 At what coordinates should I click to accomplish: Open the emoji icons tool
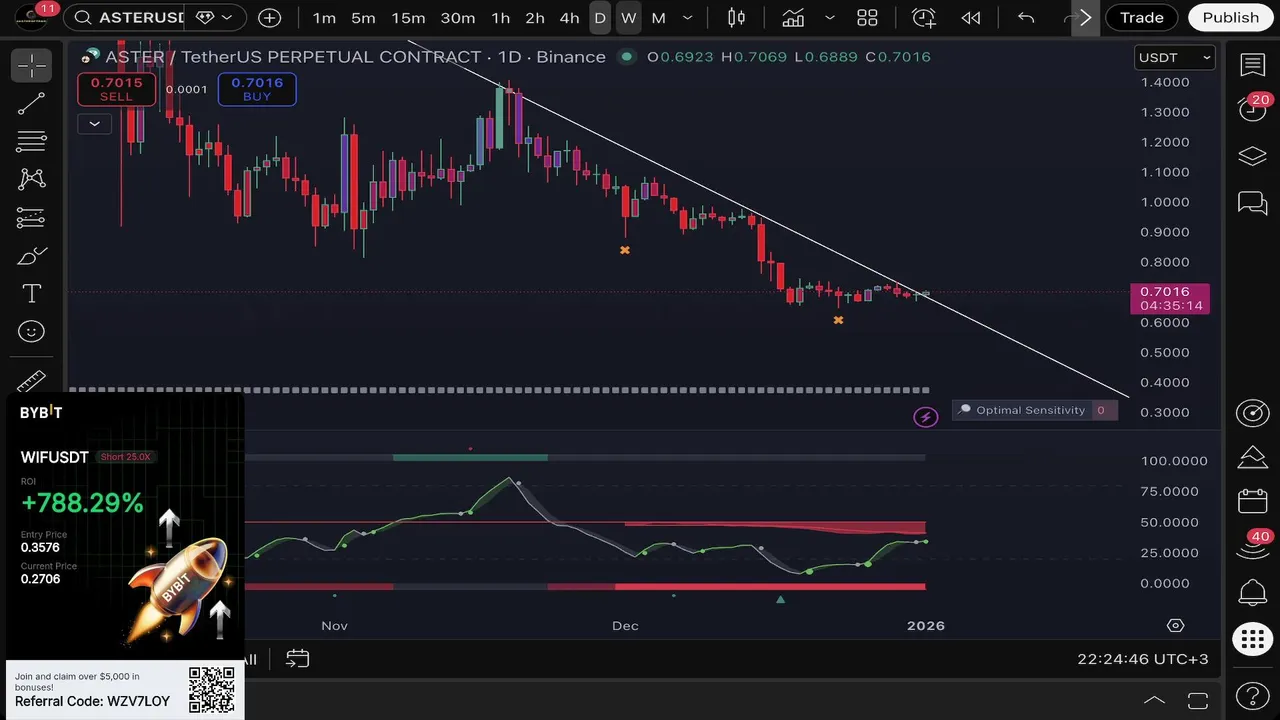(32, 331)
